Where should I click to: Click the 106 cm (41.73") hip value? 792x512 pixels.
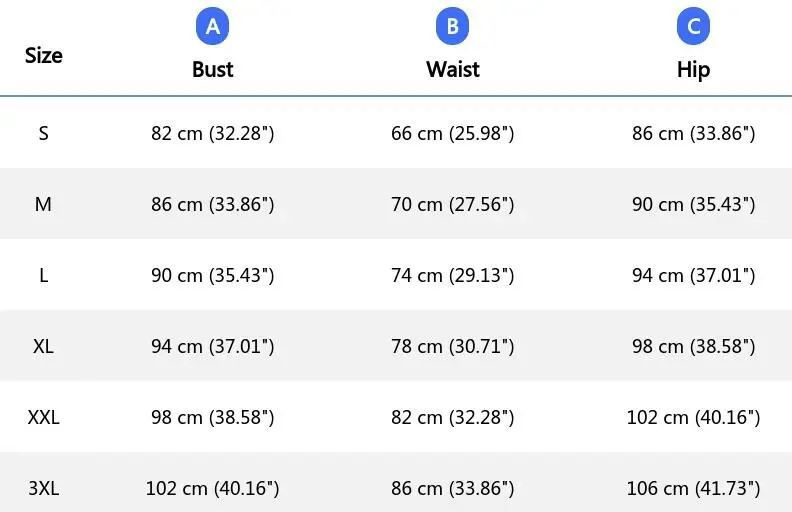coord(694,489)
